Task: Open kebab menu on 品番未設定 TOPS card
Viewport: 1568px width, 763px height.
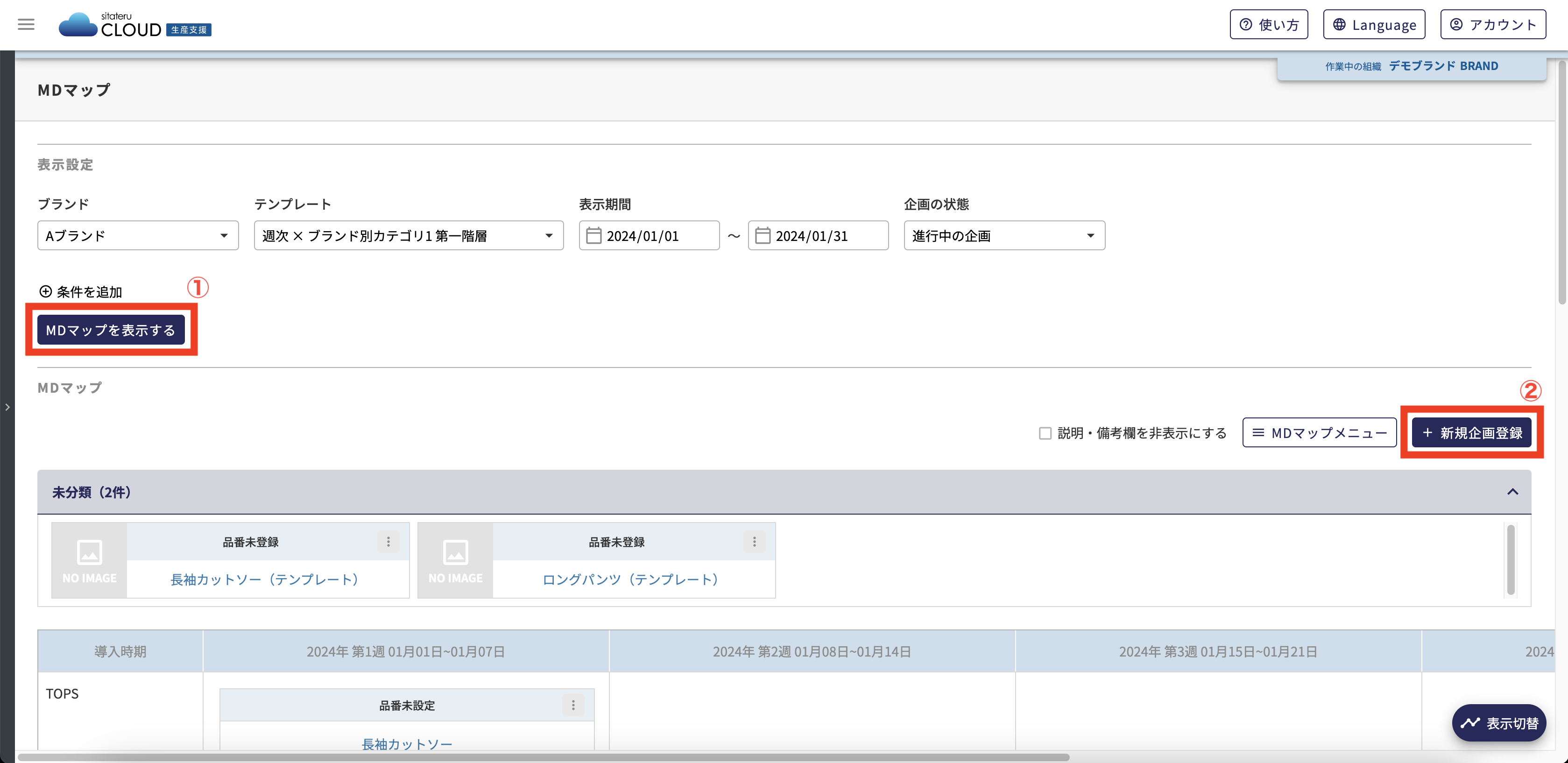Action: (x=573, y=705)
